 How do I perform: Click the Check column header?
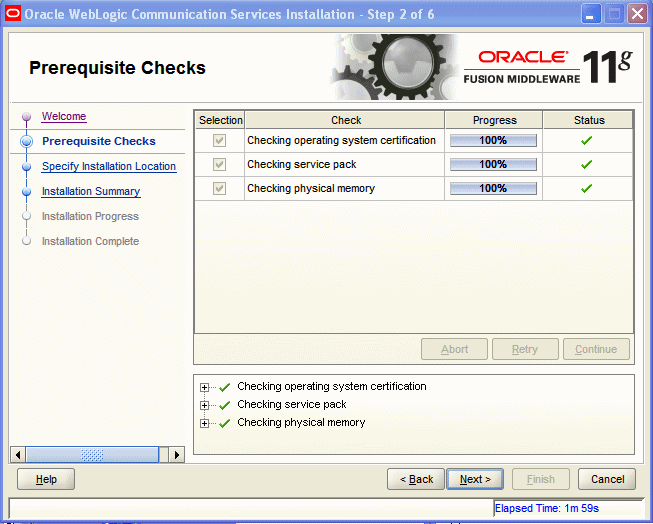pos(346,120)
